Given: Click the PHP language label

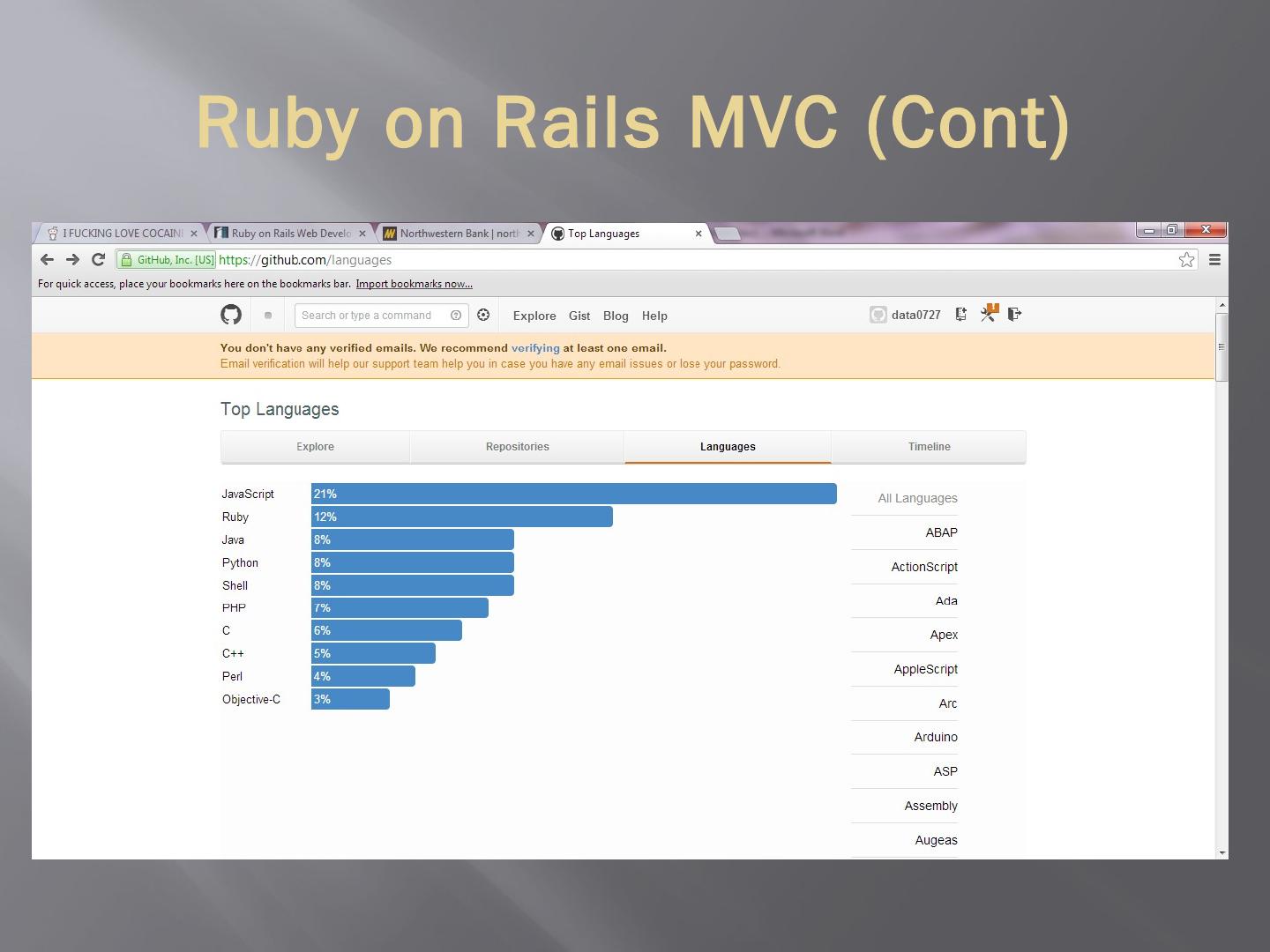Looking at the screenshot, I should coord(234,608).
